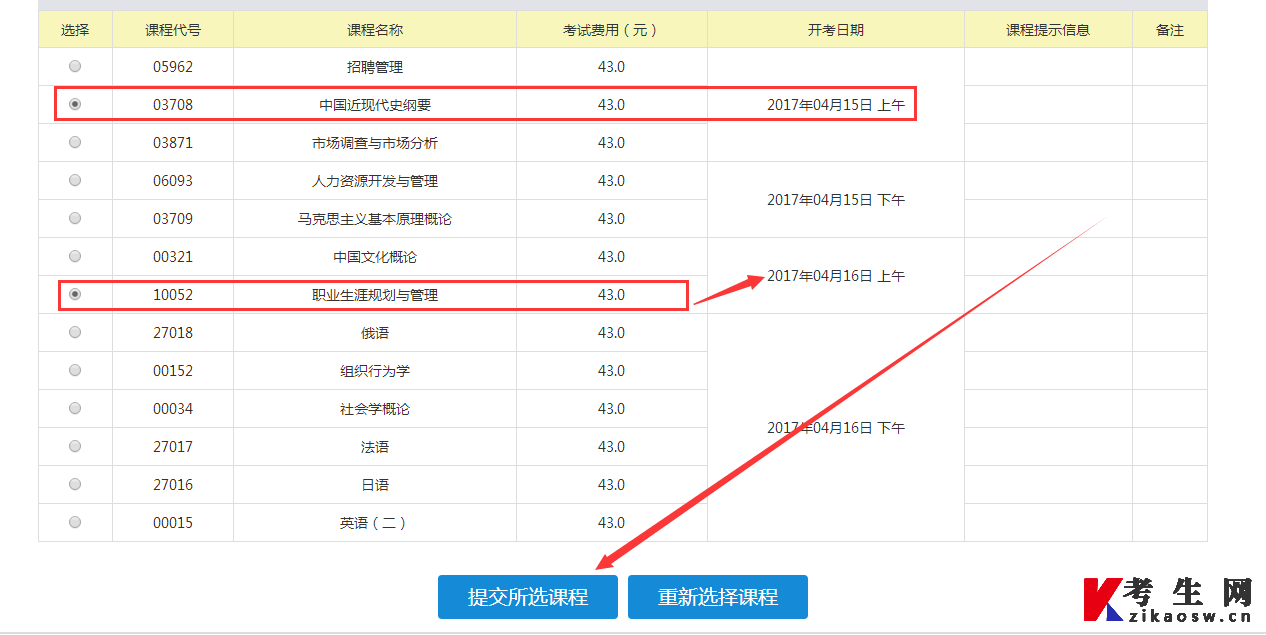Select the radio button for course 05962 招聘管理
The height and width of the screenshot is (635, 1266).
pos(75,66)
